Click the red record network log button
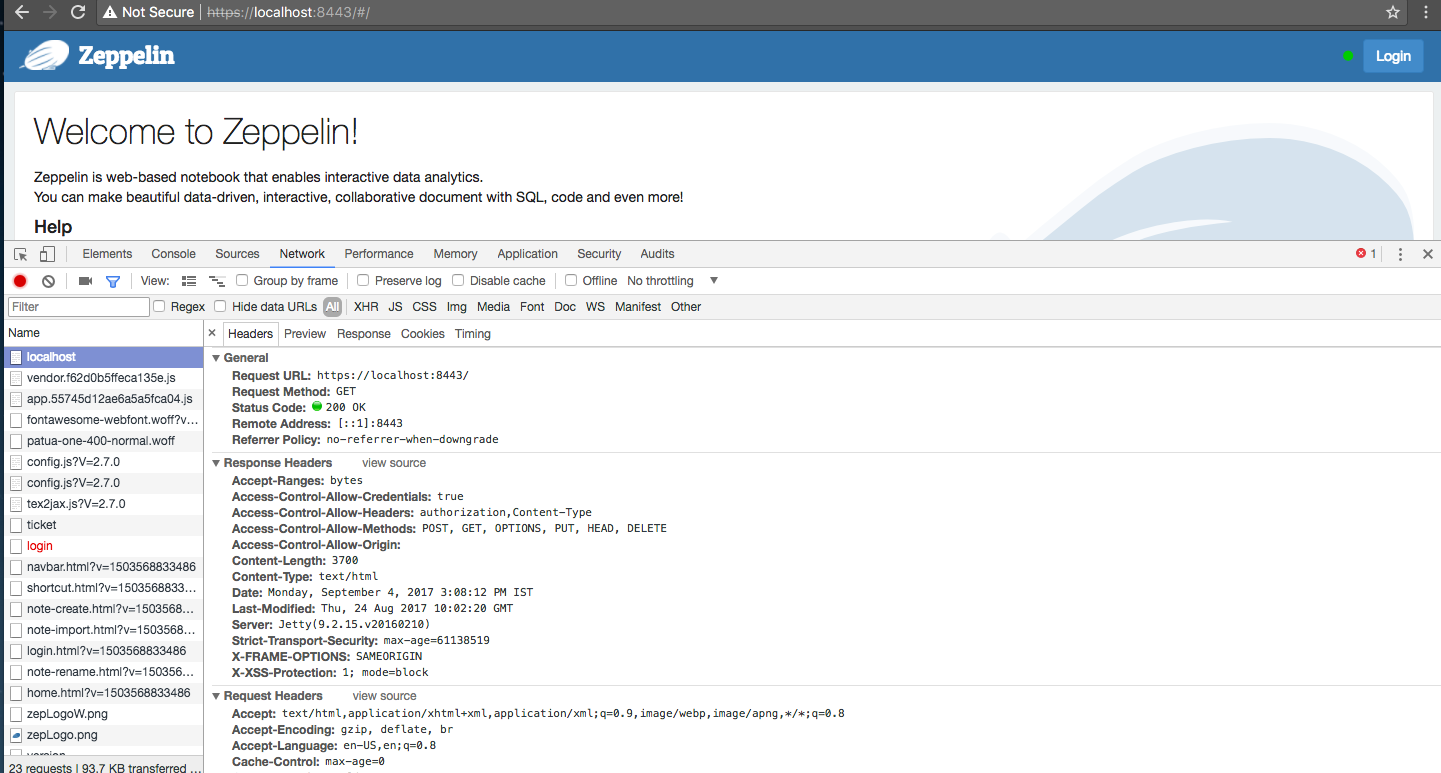This screenshot has width=1441, height=773. (x=20, y=281)
